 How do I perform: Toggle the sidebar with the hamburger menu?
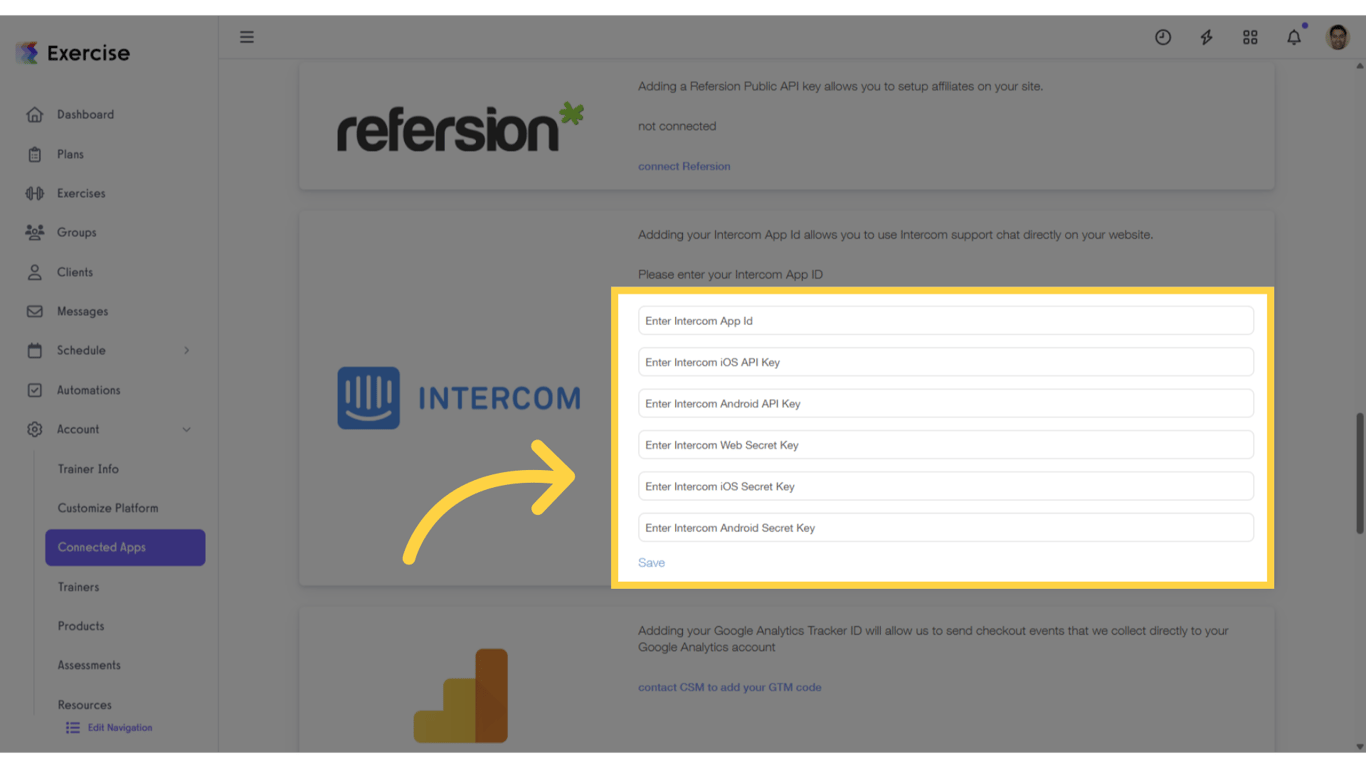pos(247,36)
